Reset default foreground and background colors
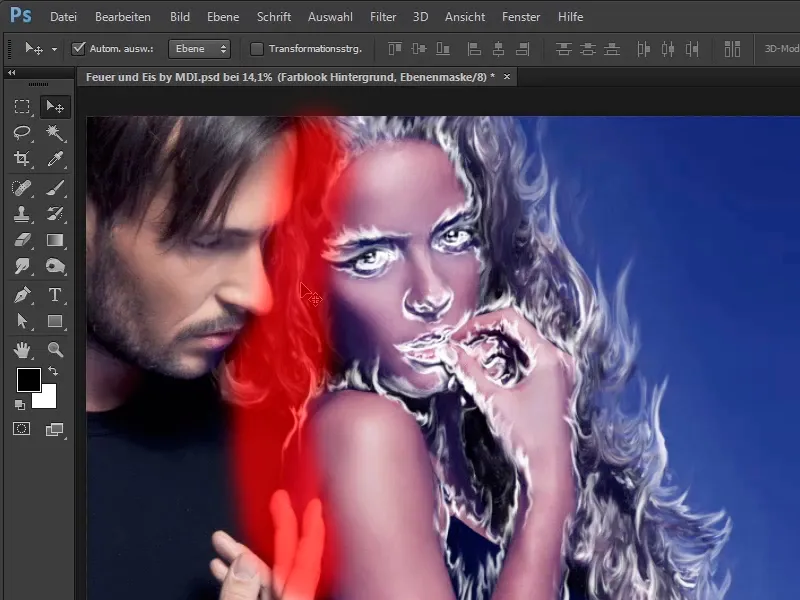 (x=19, y=405)
